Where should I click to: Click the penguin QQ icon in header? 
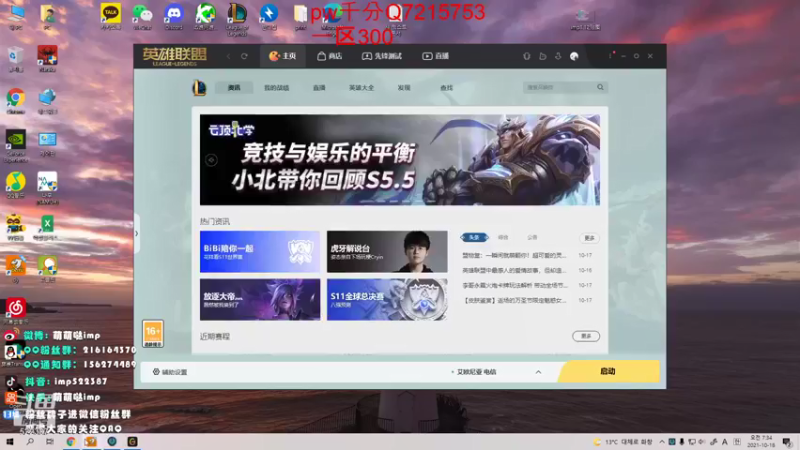click(527, 56)
